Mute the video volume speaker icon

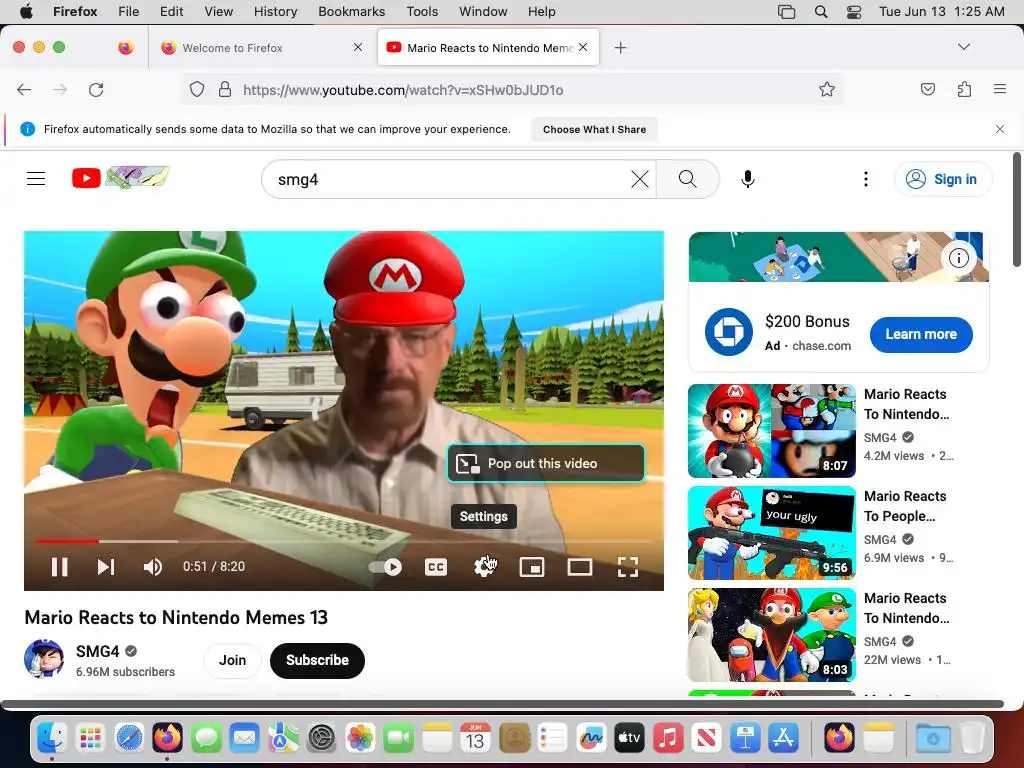(152, 567)
